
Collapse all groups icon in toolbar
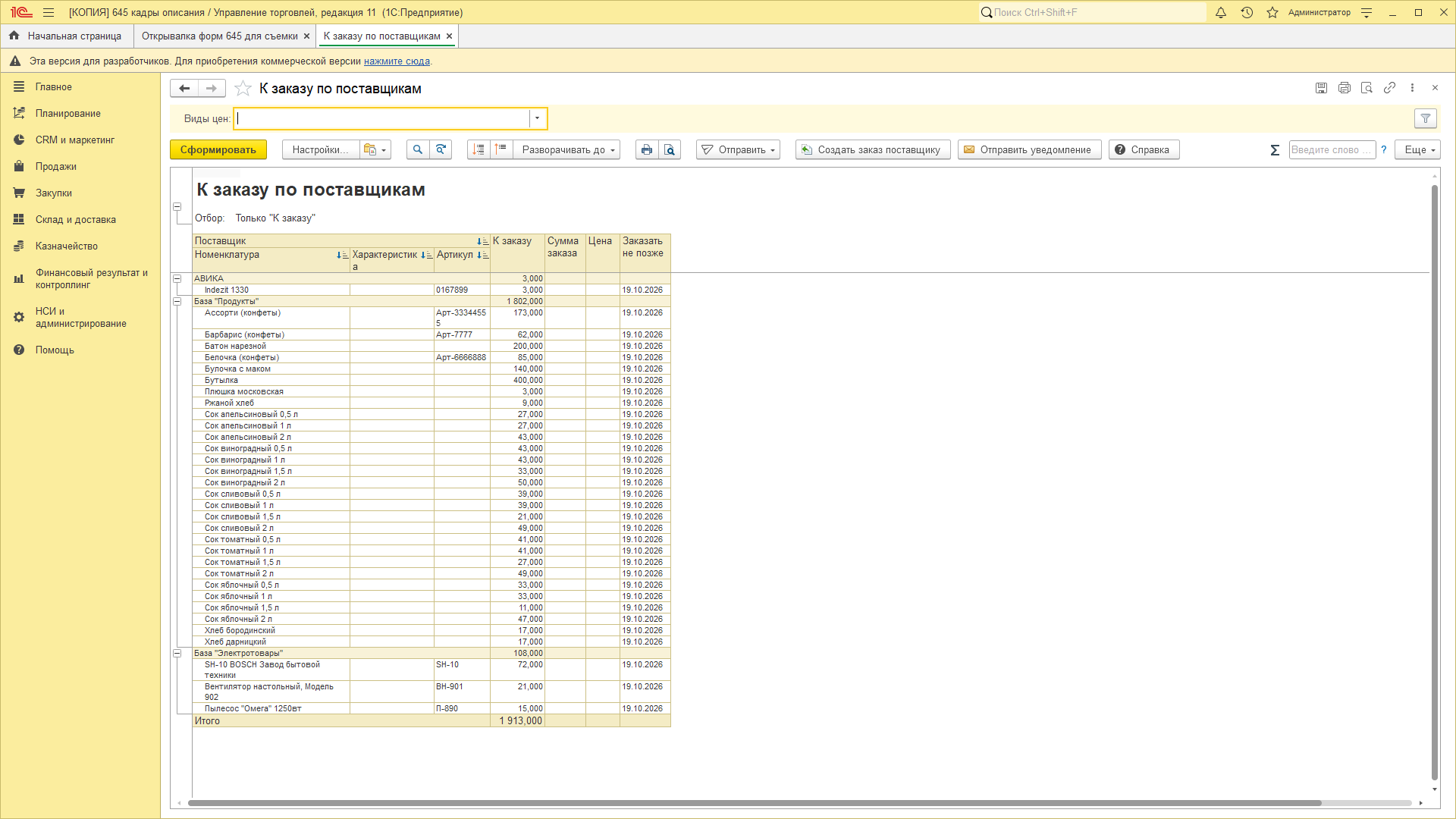[501, 150]
